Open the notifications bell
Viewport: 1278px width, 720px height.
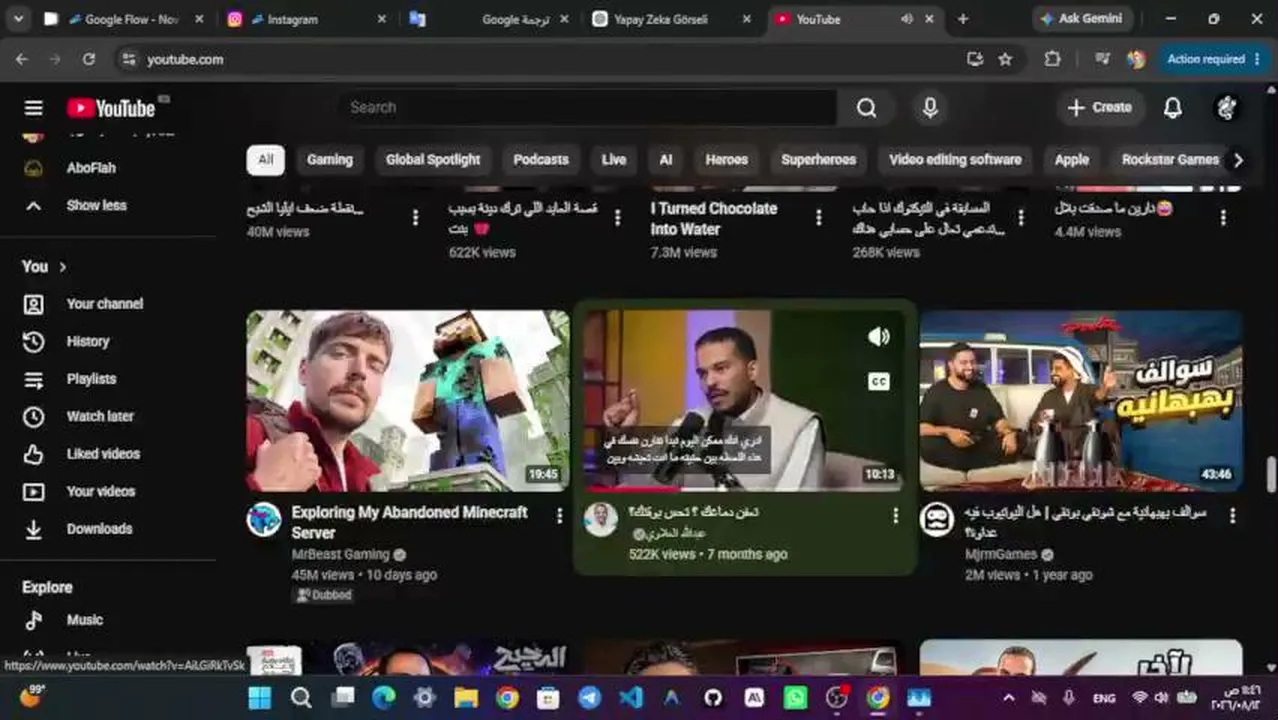1173,108
